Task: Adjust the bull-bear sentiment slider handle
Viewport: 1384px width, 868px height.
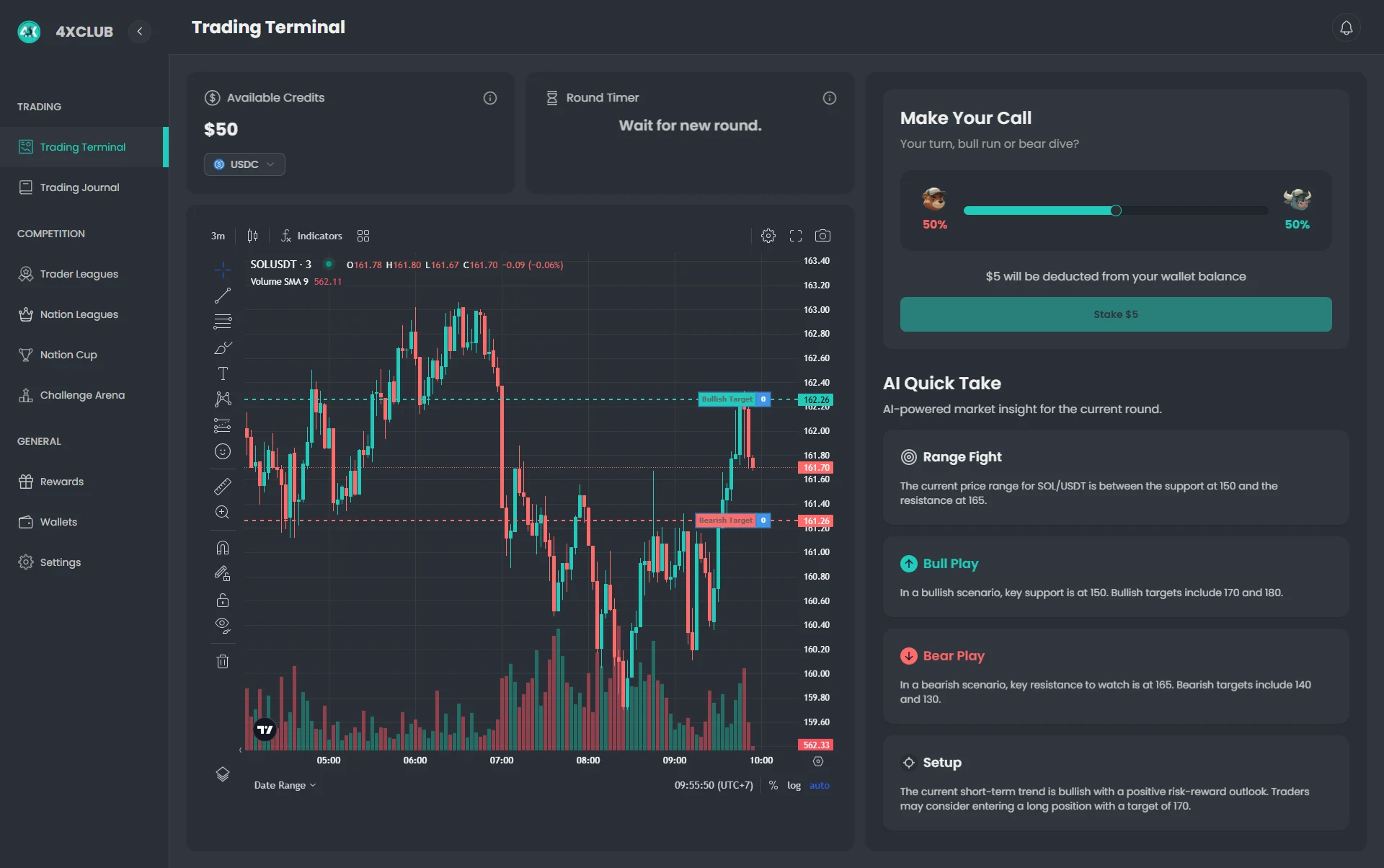Action: 1116,211
